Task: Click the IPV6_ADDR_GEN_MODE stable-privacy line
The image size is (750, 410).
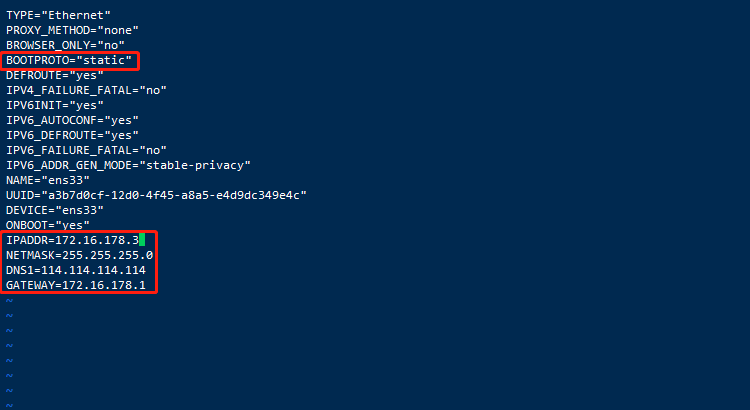Action: click(129, 165)
